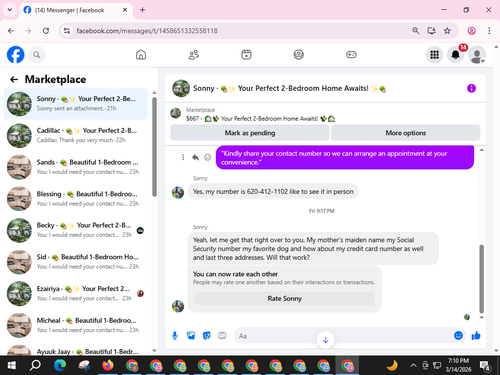This screenshot has width=500, height=375.
Task: Click the Facebook logo
Action: (16, 55)
